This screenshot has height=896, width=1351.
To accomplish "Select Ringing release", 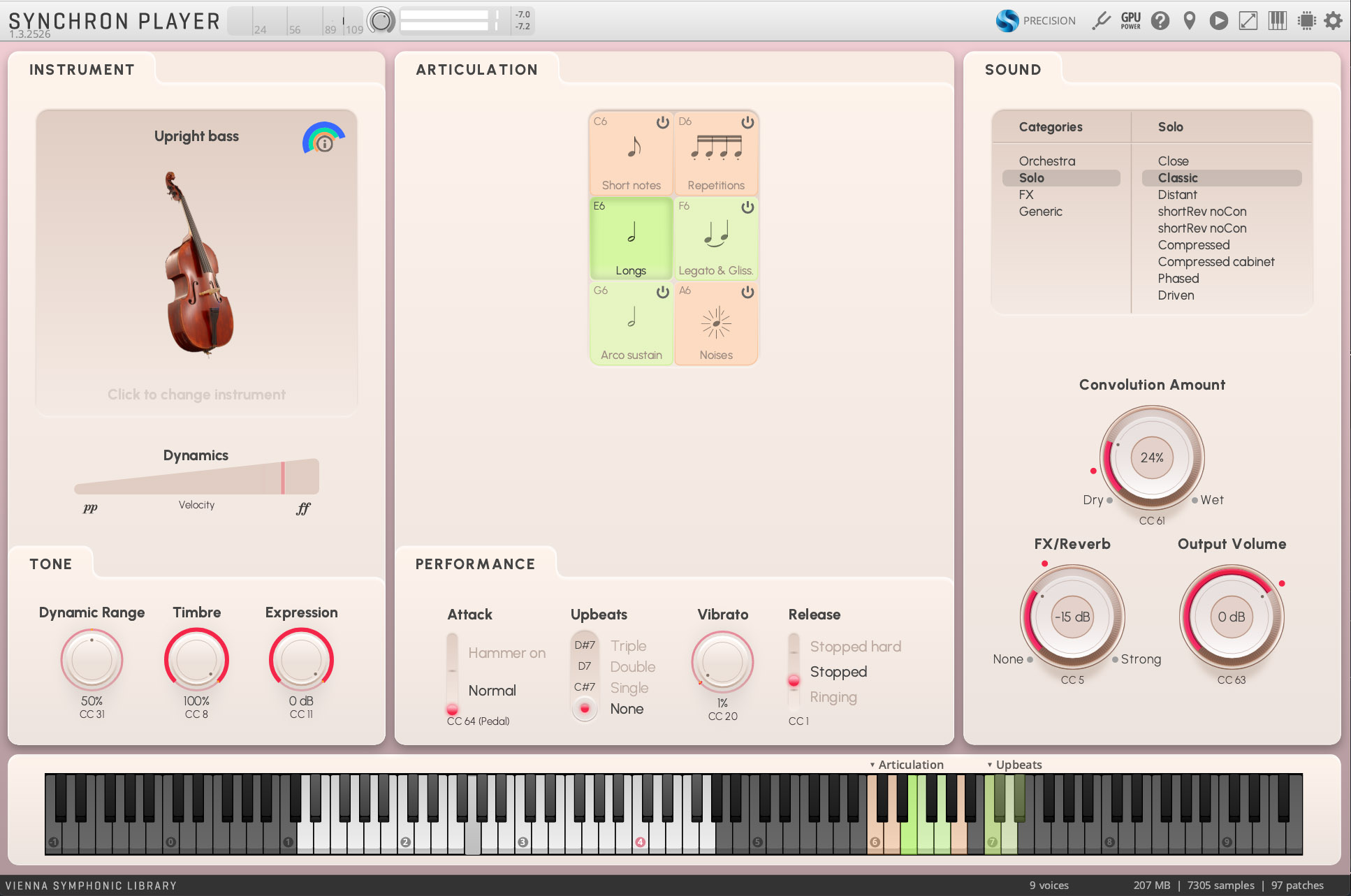I will 833,697.
